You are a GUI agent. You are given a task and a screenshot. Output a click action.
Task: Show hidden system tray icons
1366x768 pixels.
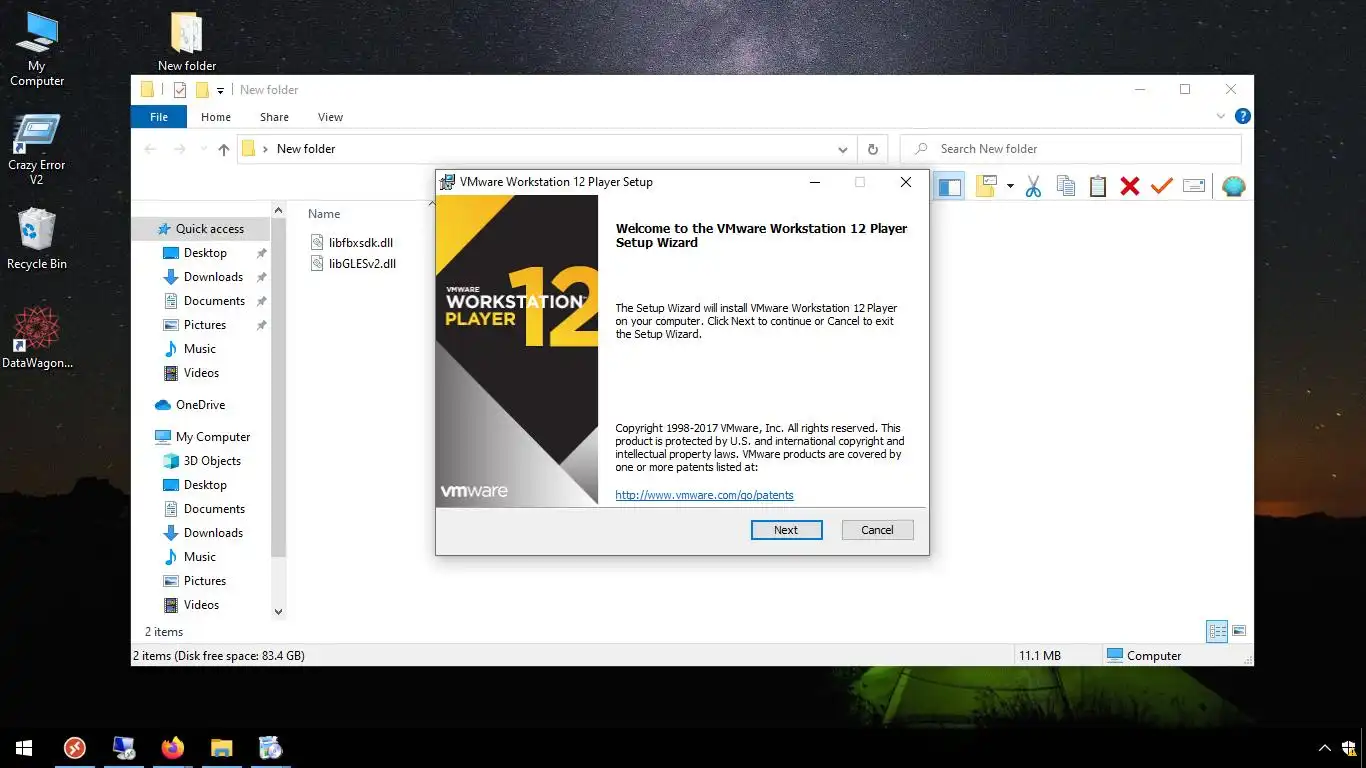pyautogui.click(x=1325, y=748)
